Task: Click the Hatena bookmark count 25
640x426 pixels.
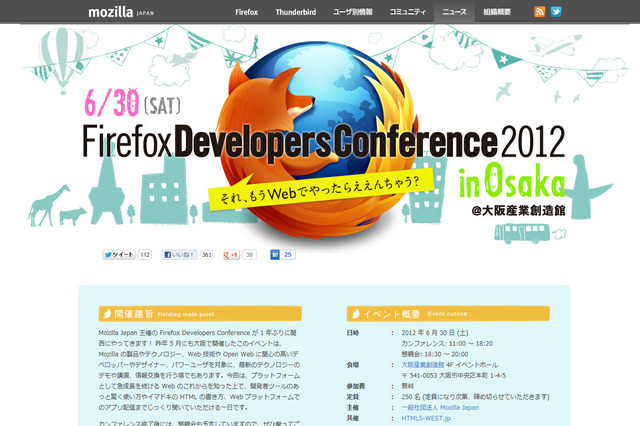Action: point(288,255)
